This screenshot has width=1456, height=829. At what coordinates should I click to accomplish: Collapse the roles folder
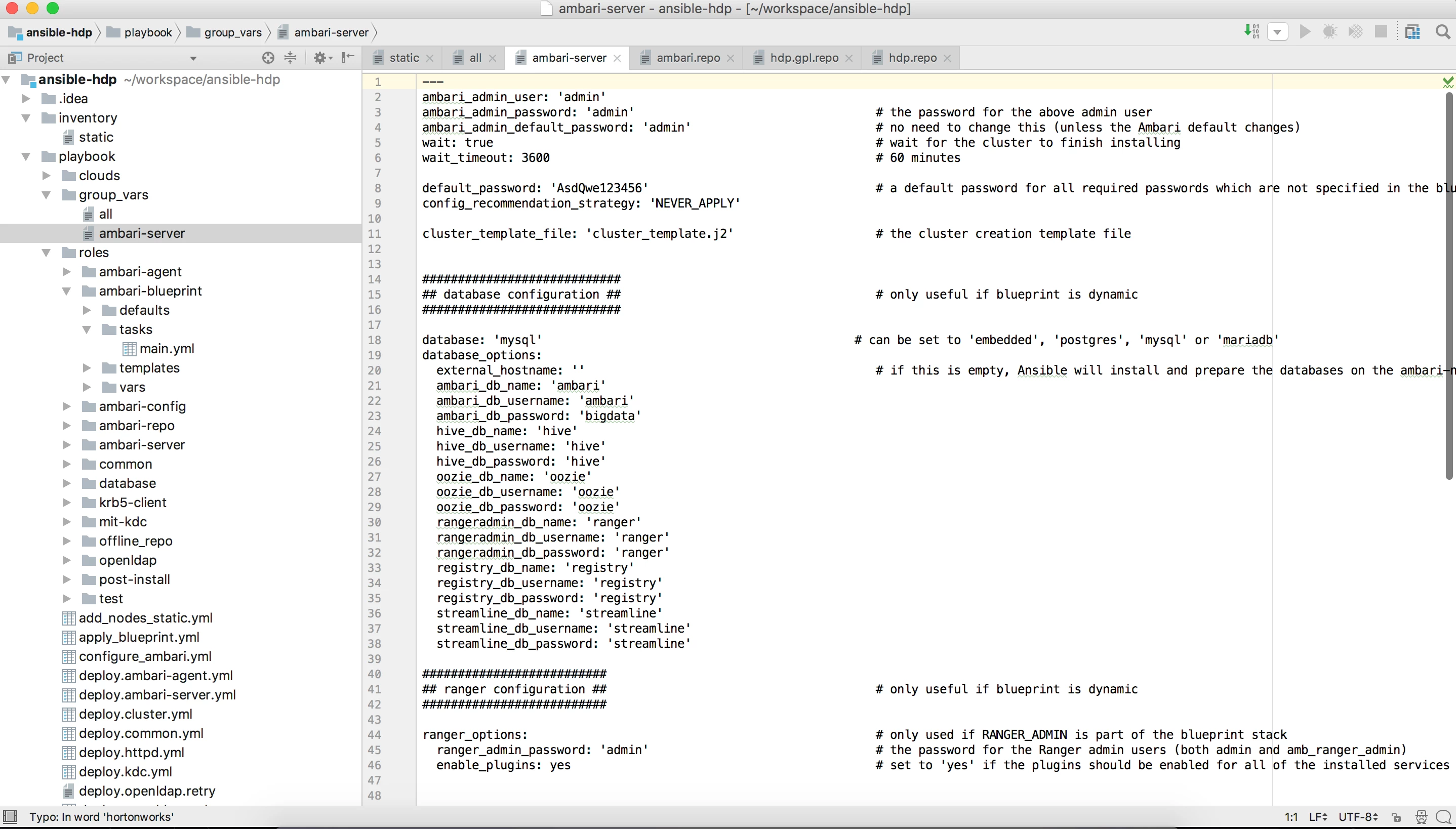pyautogui.click(x=47, y=252)
